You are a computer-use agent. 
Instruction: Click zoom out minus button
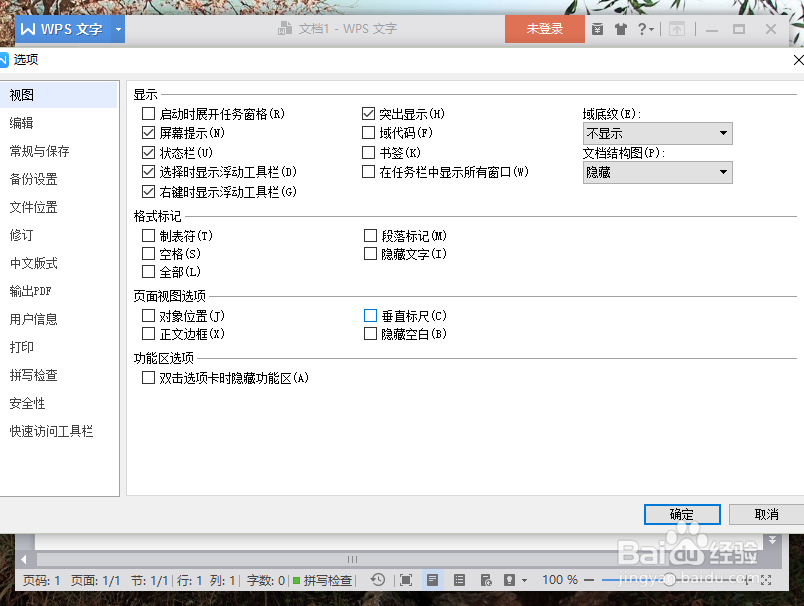coord(589,580)
